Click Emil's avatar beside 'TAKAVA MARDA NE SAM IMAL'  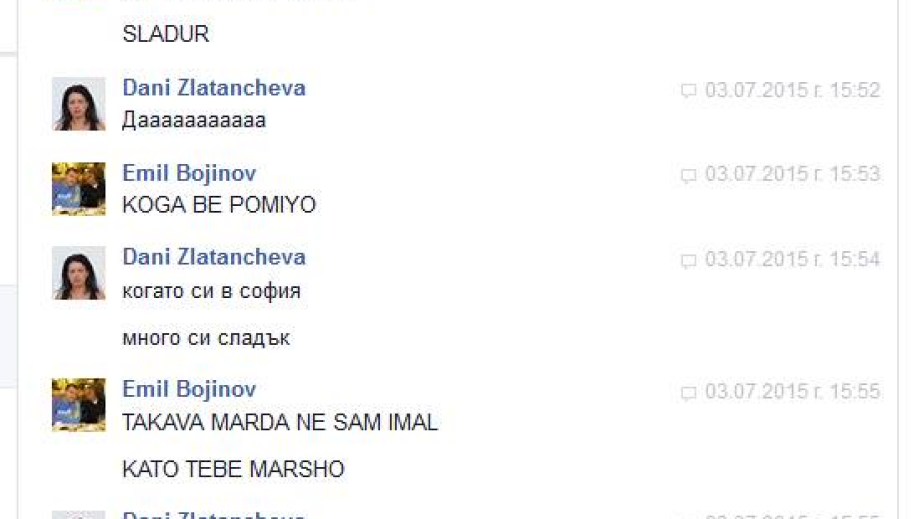[79, 405]
